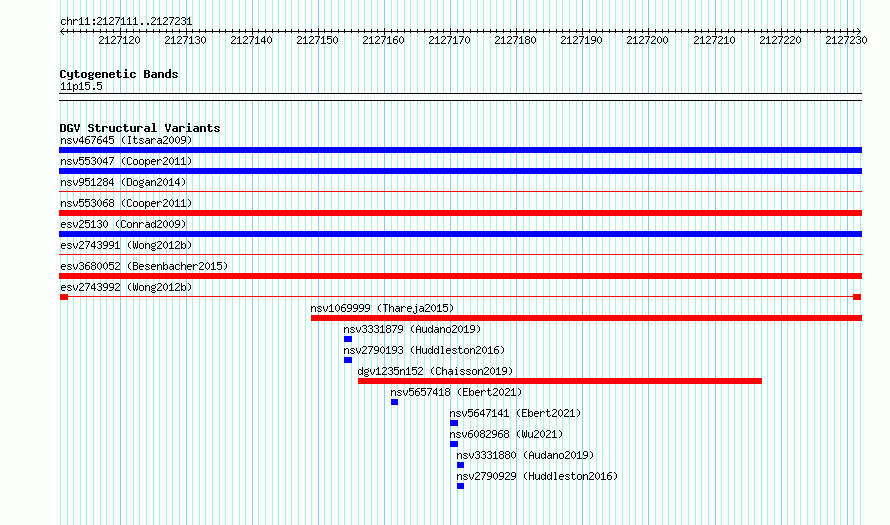Open nsv1069999 (Thareja2015) variant label
The height and width of the screenshot is (525, 890).
[382, 308]
